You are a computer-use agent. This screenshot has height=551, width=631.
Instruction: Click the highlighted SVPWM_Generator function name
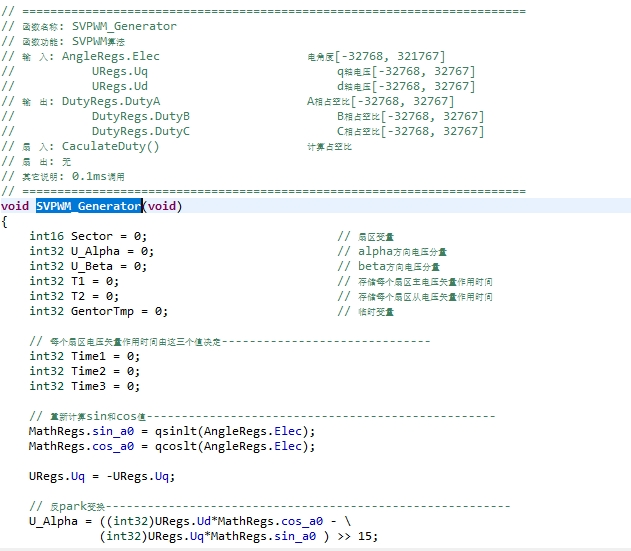pyautogui.click(x=89, y=206)
